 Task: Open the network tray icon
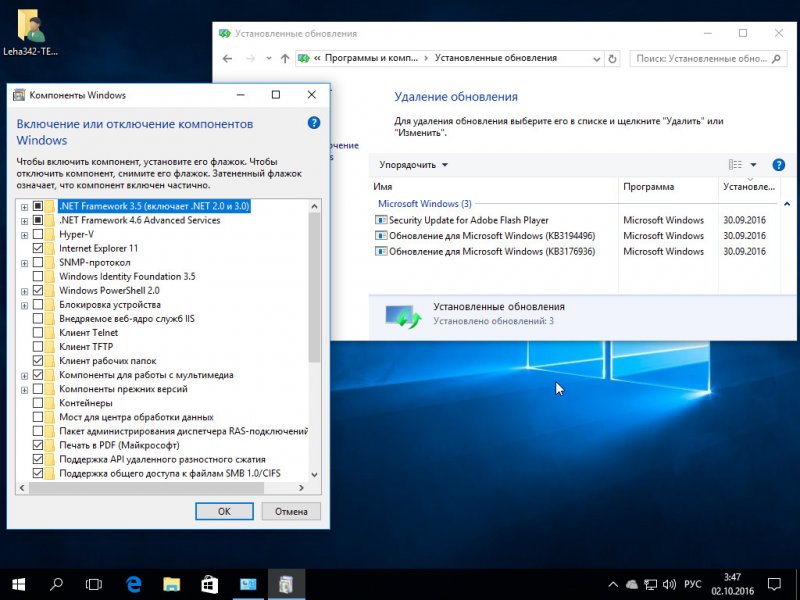[x=650, y=584]
